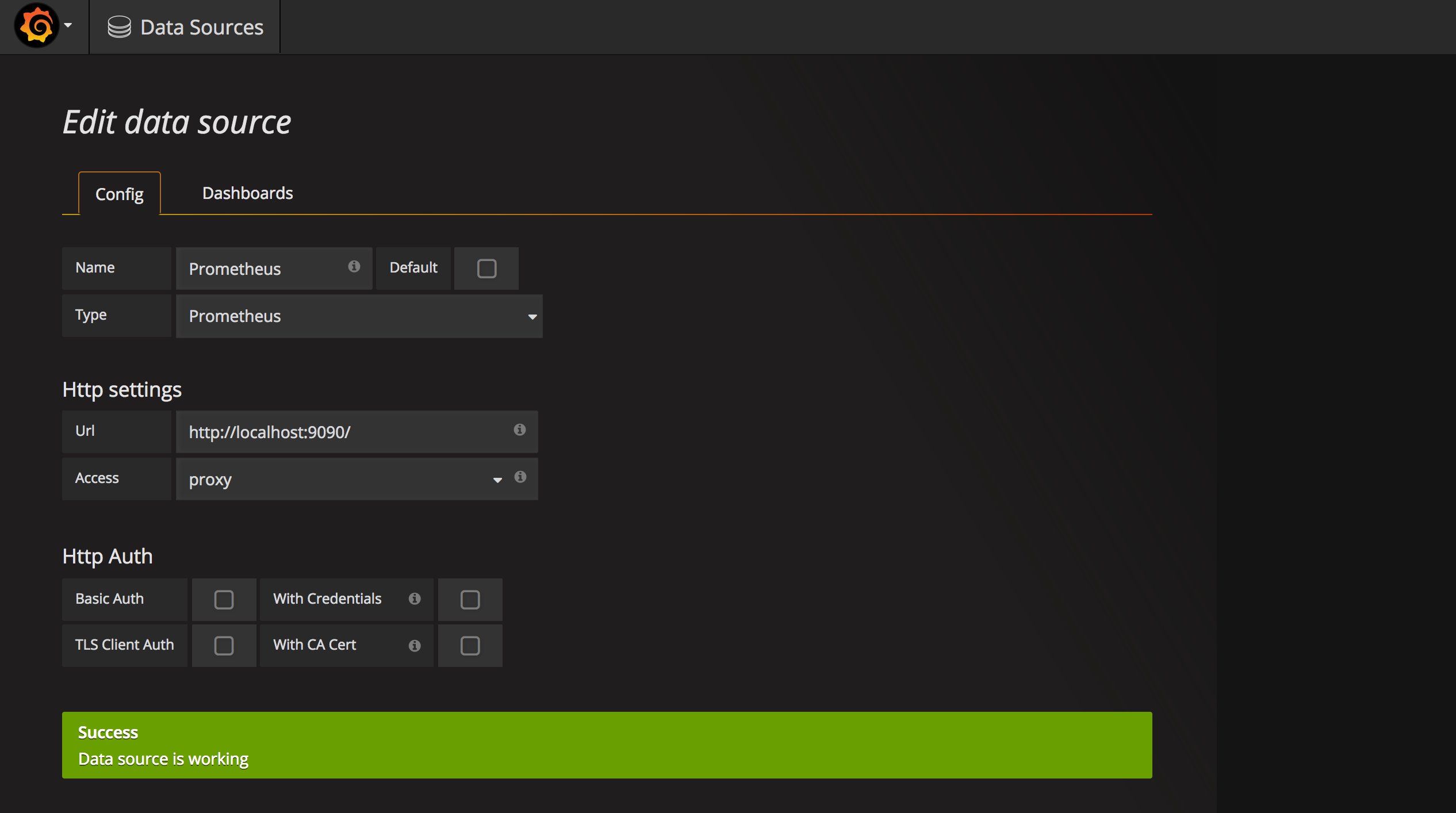Open menu arrow next to Grafana logo
1456x813 pixels.
(x=68, y=26)
